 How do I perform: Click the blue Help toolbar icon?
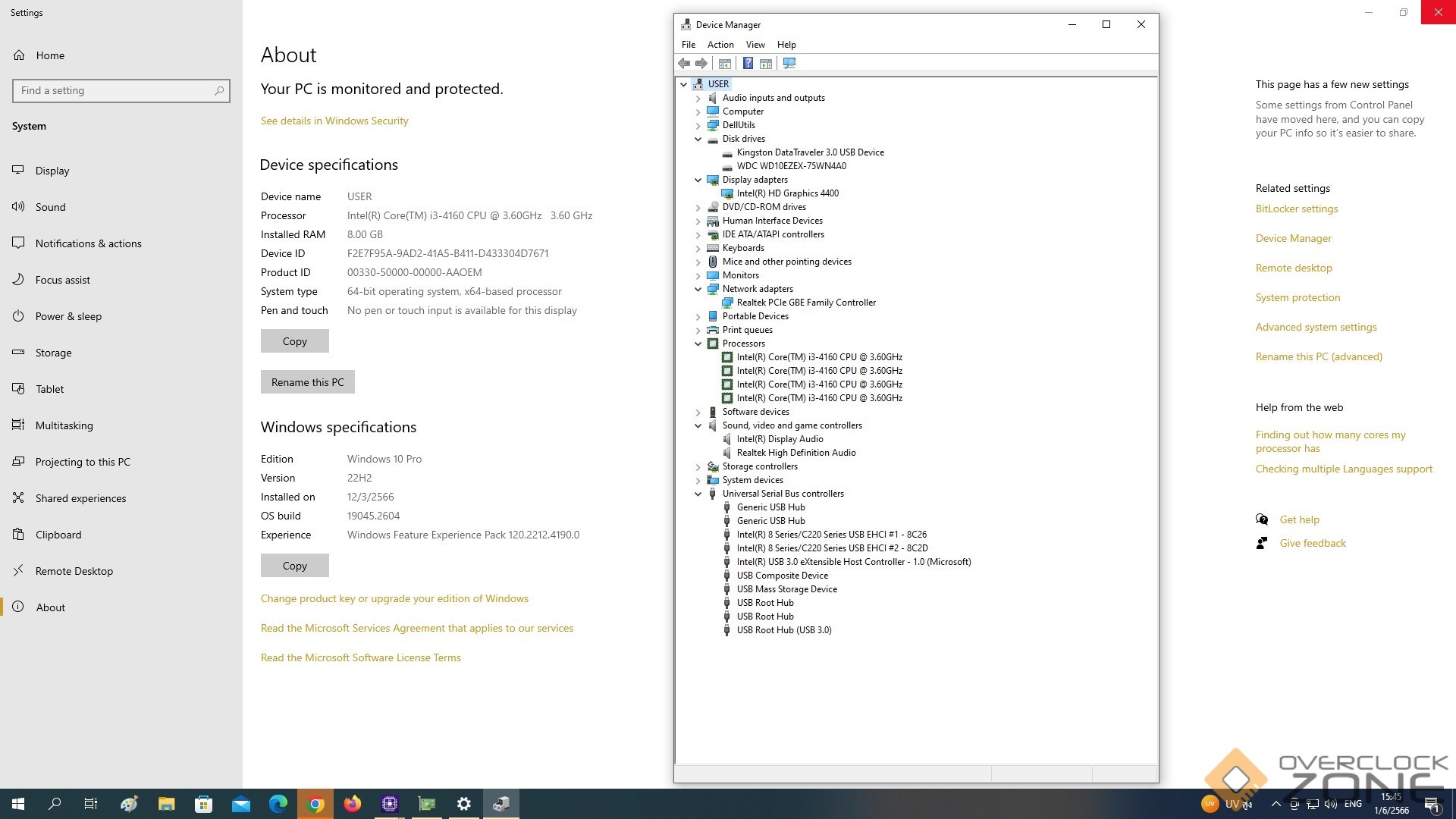pos(748,64)
